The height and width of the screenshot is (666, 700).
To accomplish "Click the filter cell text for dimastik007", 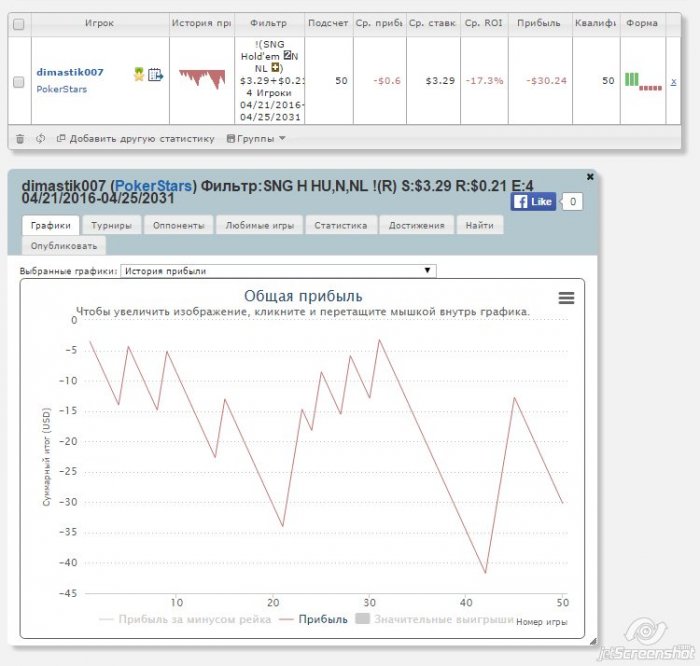I will 270,81.
